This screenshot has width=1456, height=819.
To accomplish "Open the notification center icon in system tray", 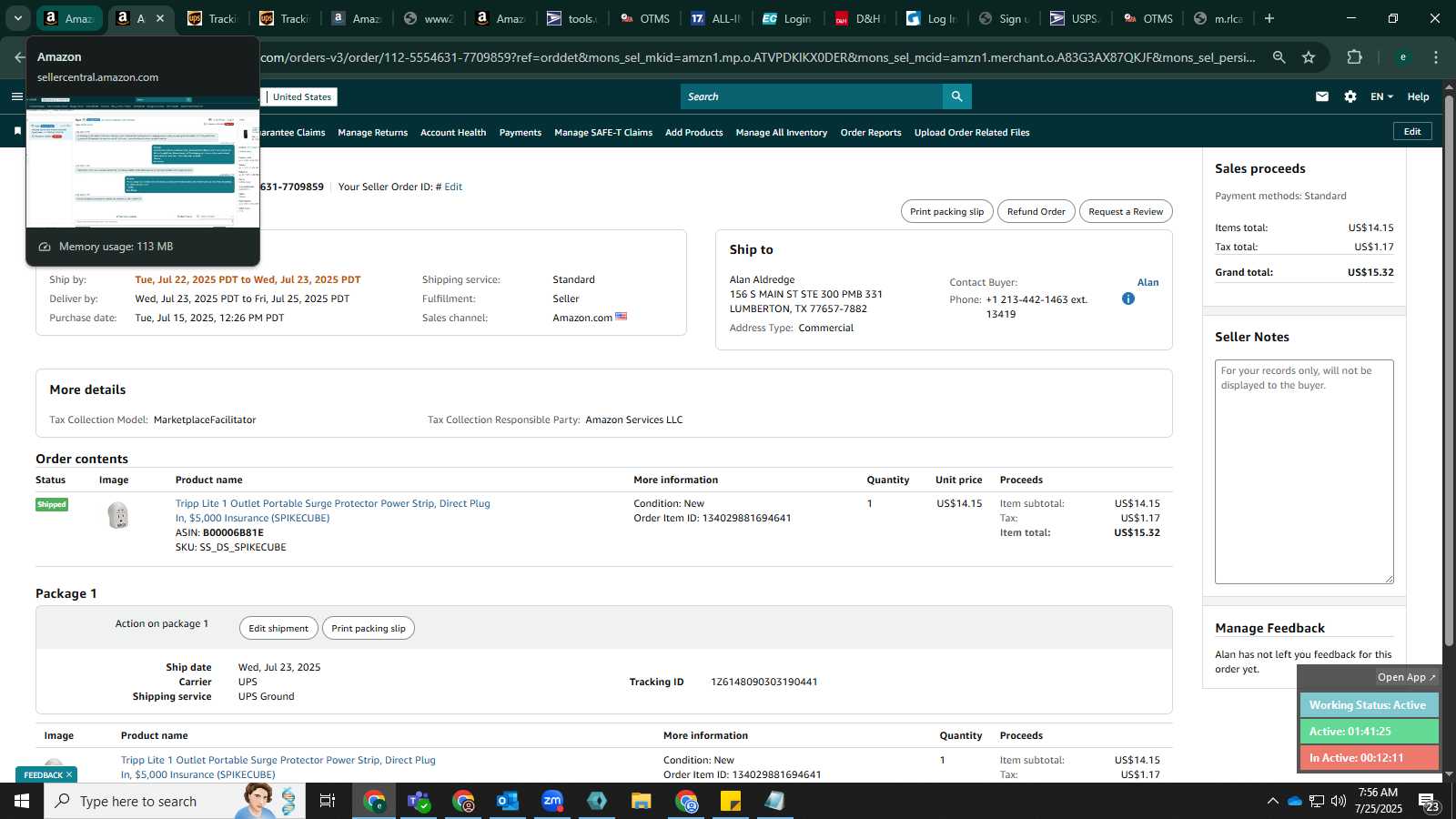I will 1429,801.
